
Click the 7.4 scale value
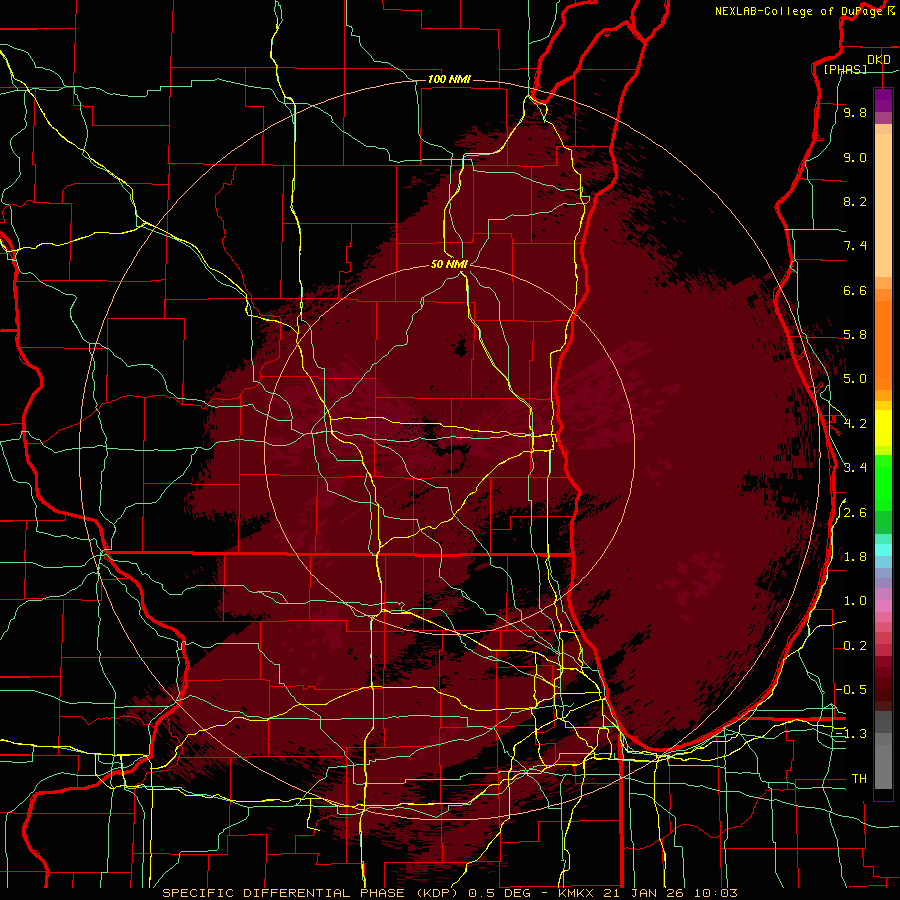855,246
